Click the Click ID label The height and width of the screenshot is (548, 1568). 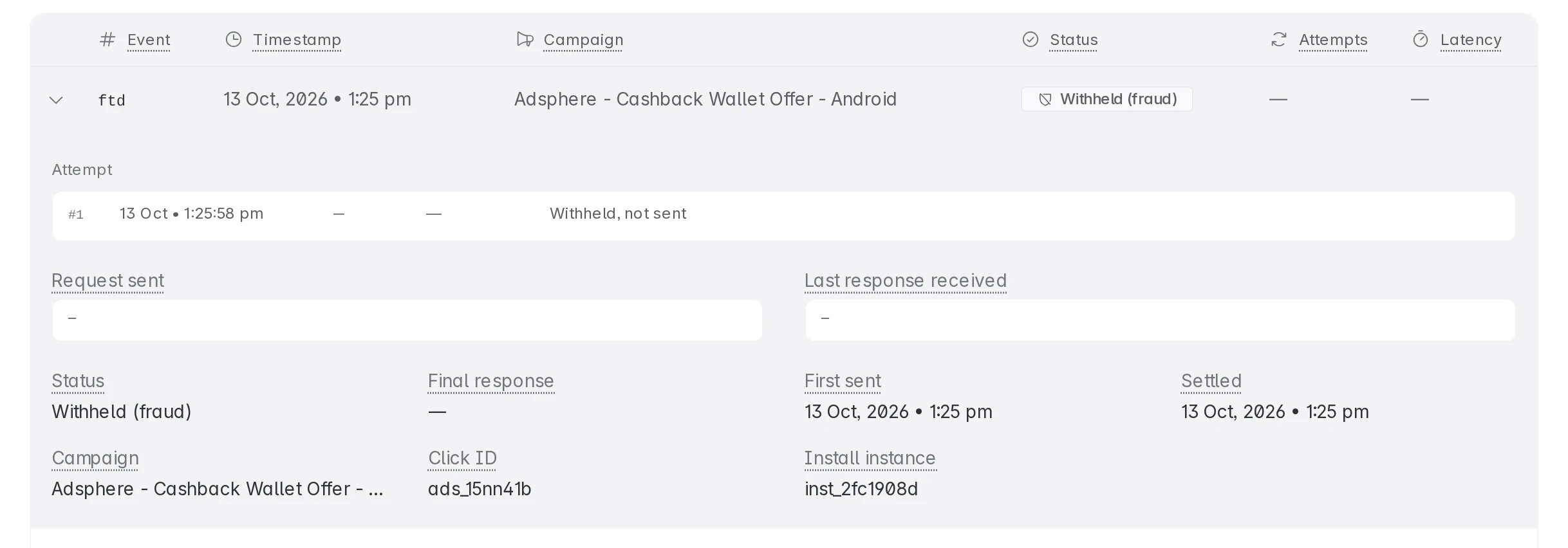(462, 458)
